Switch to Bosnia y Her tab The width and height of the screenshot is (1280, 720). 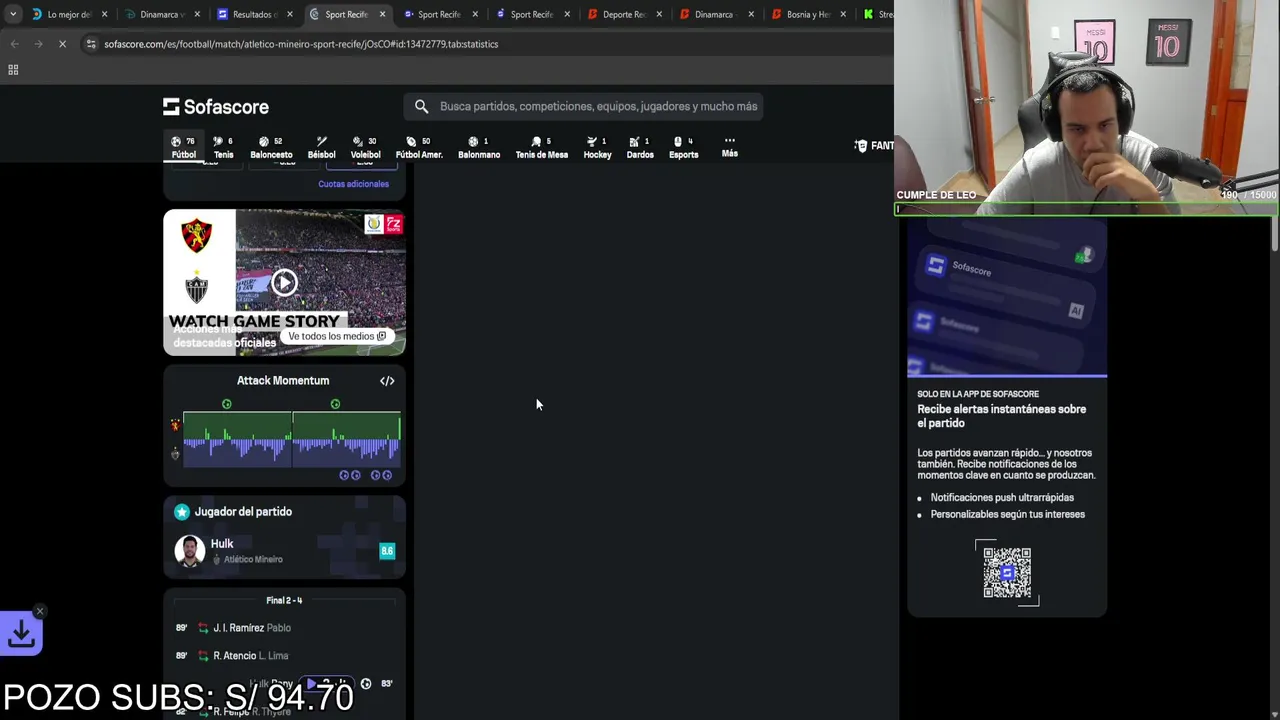click(808, 14)
